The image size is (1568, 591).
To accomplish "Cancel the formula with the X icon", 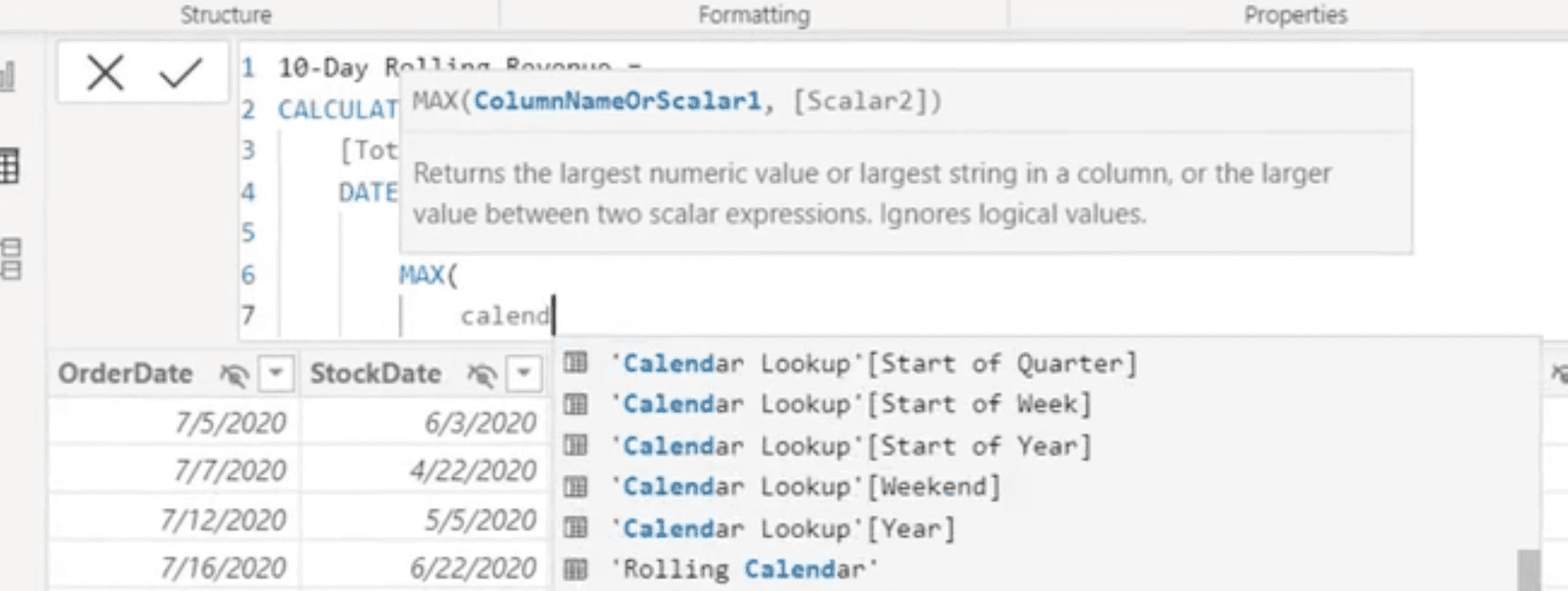I will coord(105,73).
